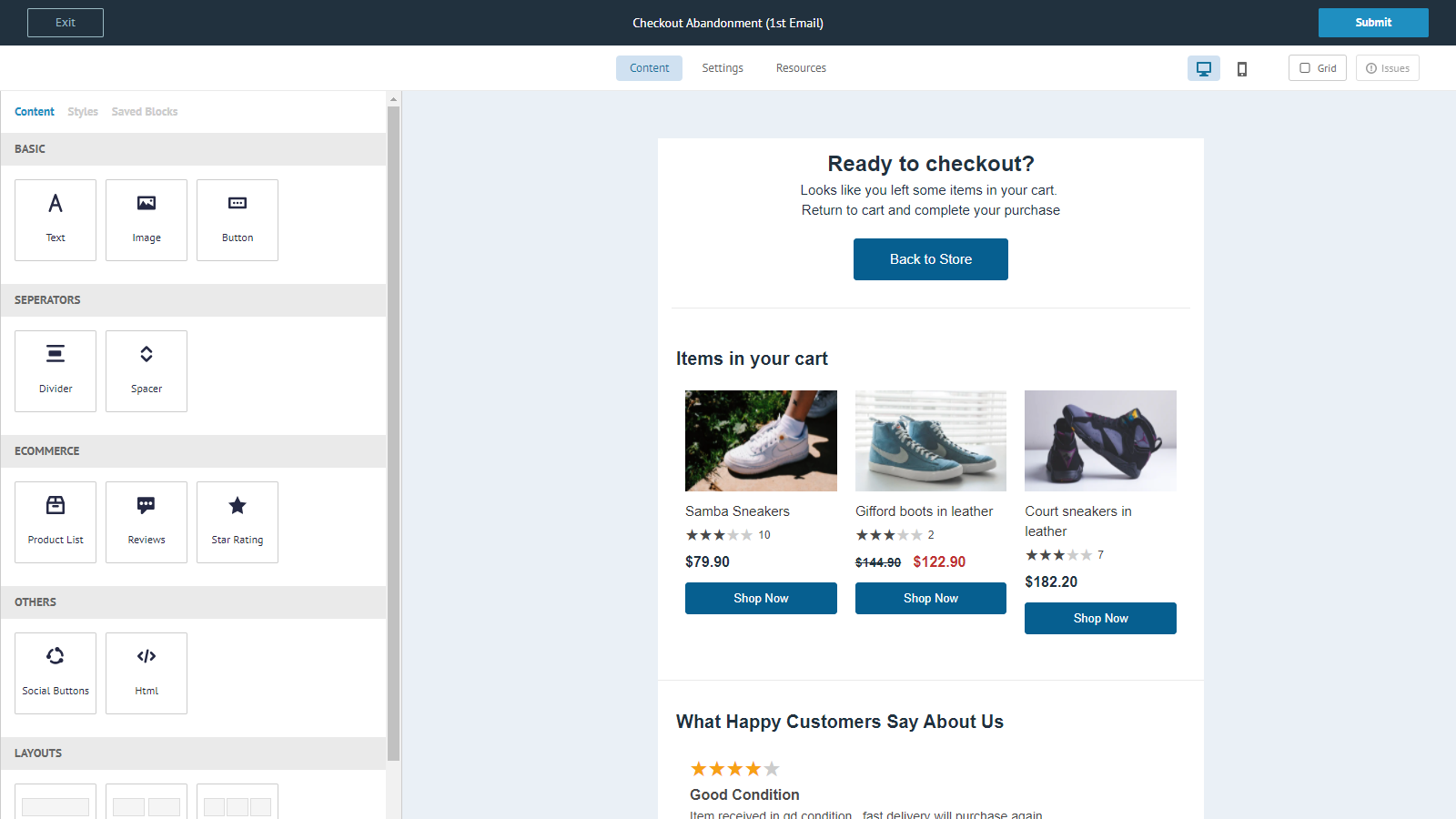Click the sidebar scrollbar up arrow
Viewport: 1456px width, 819px height.
pyautogui.click(x=393, y=99)
